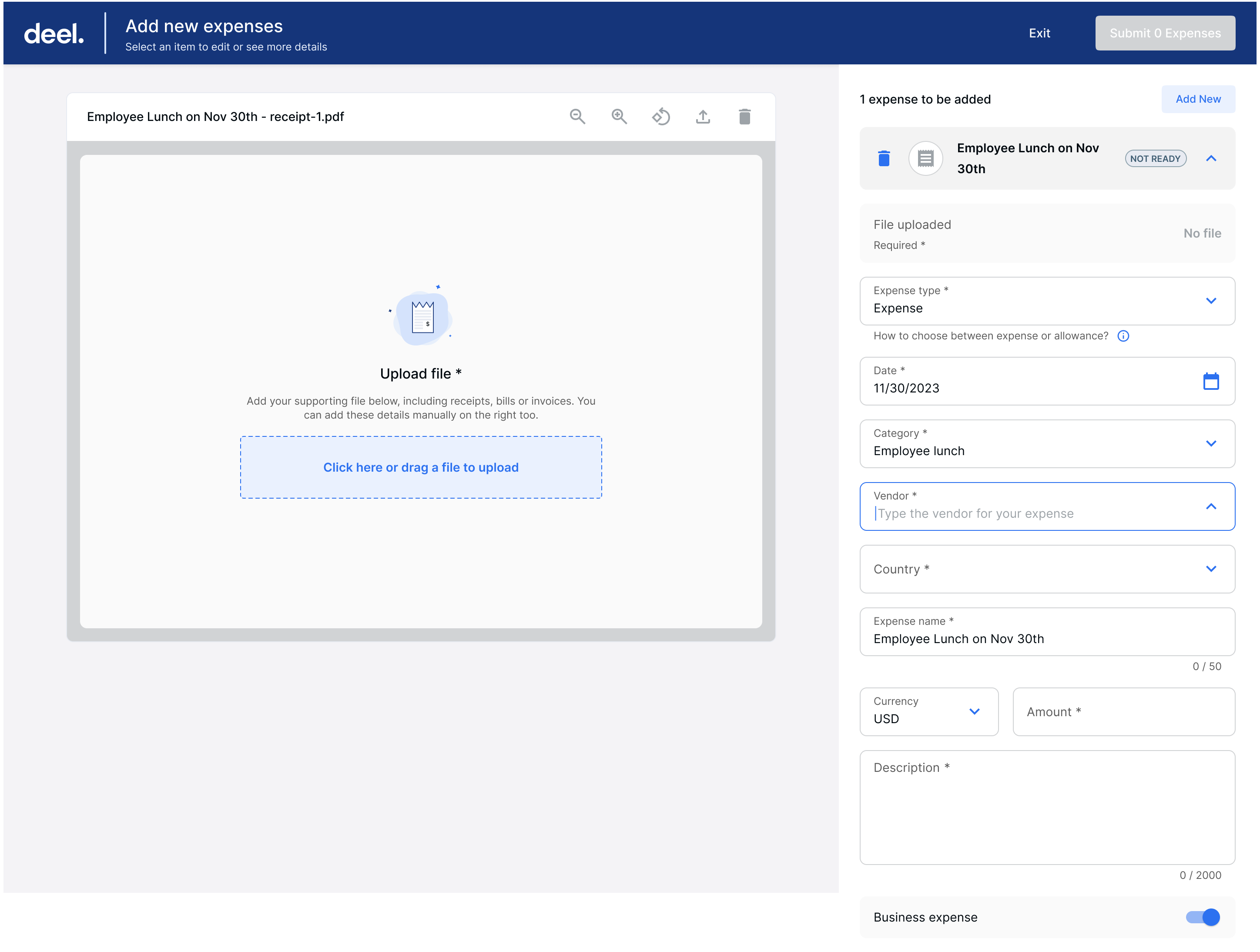Open the Category dropdown
Image resolution: width=1260 pixels, height=952 pixels.
1047,444
